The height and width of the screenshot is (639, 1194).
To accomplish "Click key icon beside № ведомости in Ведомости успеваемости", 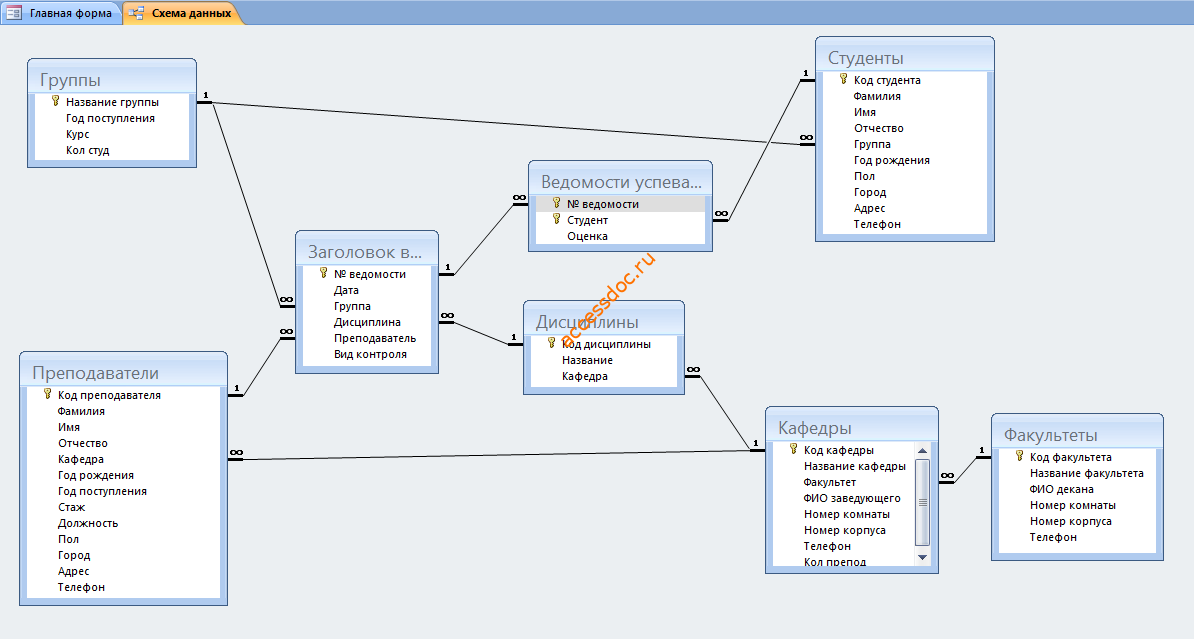I will (557, 203).
